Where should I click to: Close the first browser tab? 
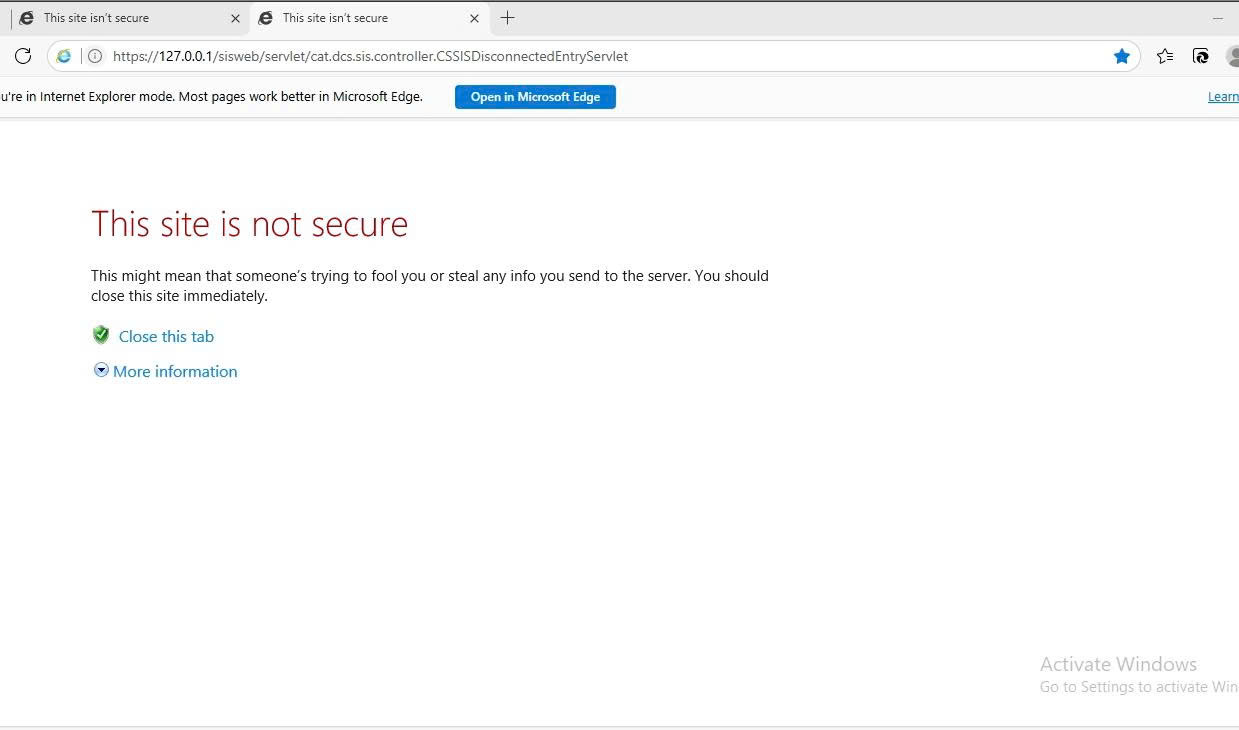(235, 18)
